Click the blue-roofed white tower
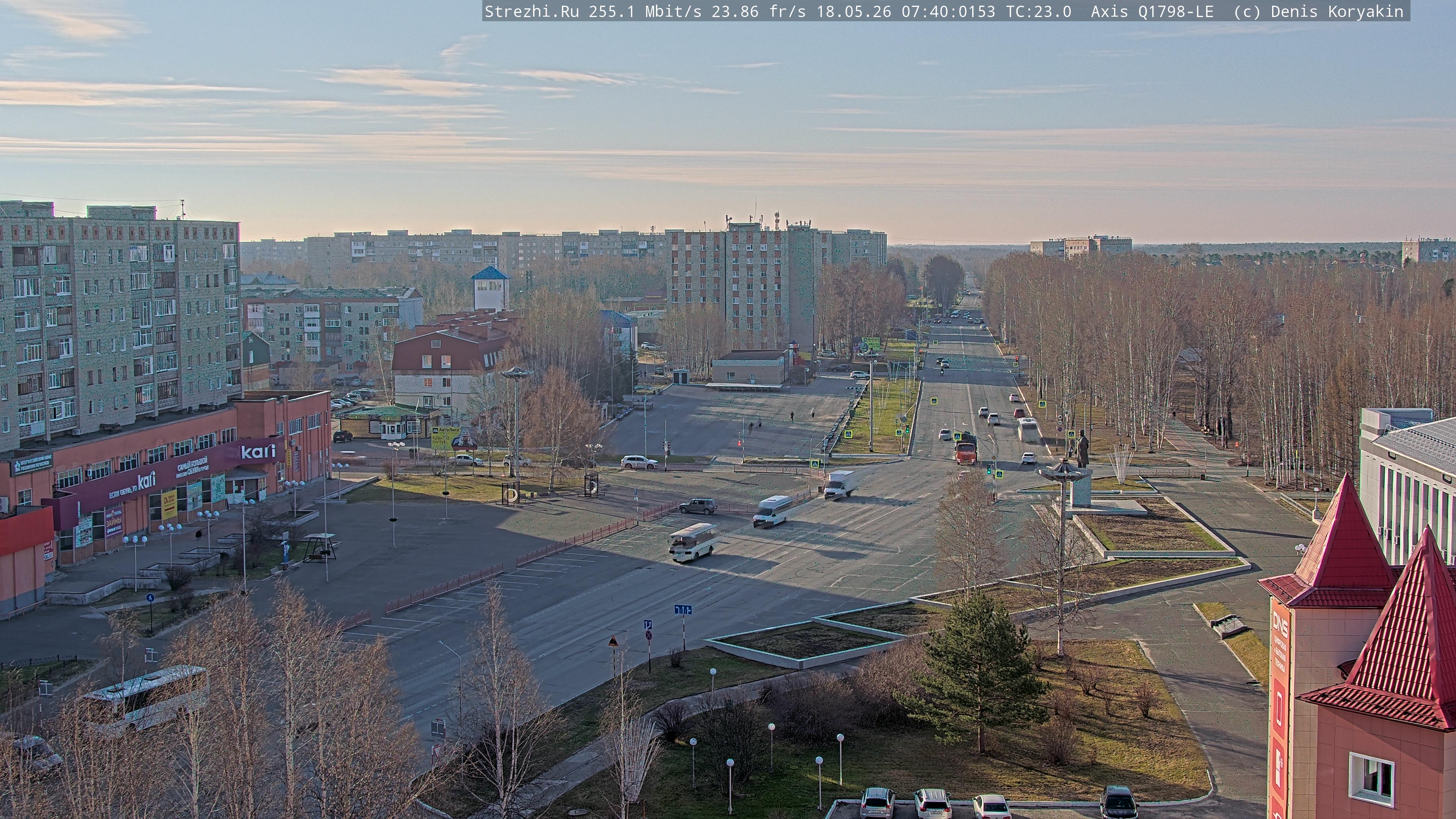The image size is (1456, 819). (x=491, y=288)
